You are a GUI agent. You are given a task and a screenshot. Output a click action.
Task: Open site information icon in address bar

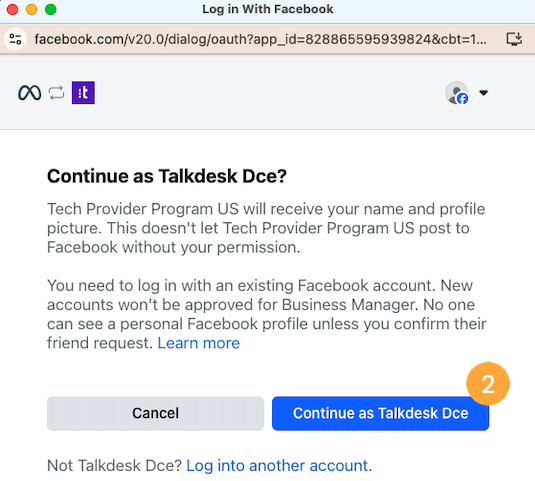(x=15, y=39)
